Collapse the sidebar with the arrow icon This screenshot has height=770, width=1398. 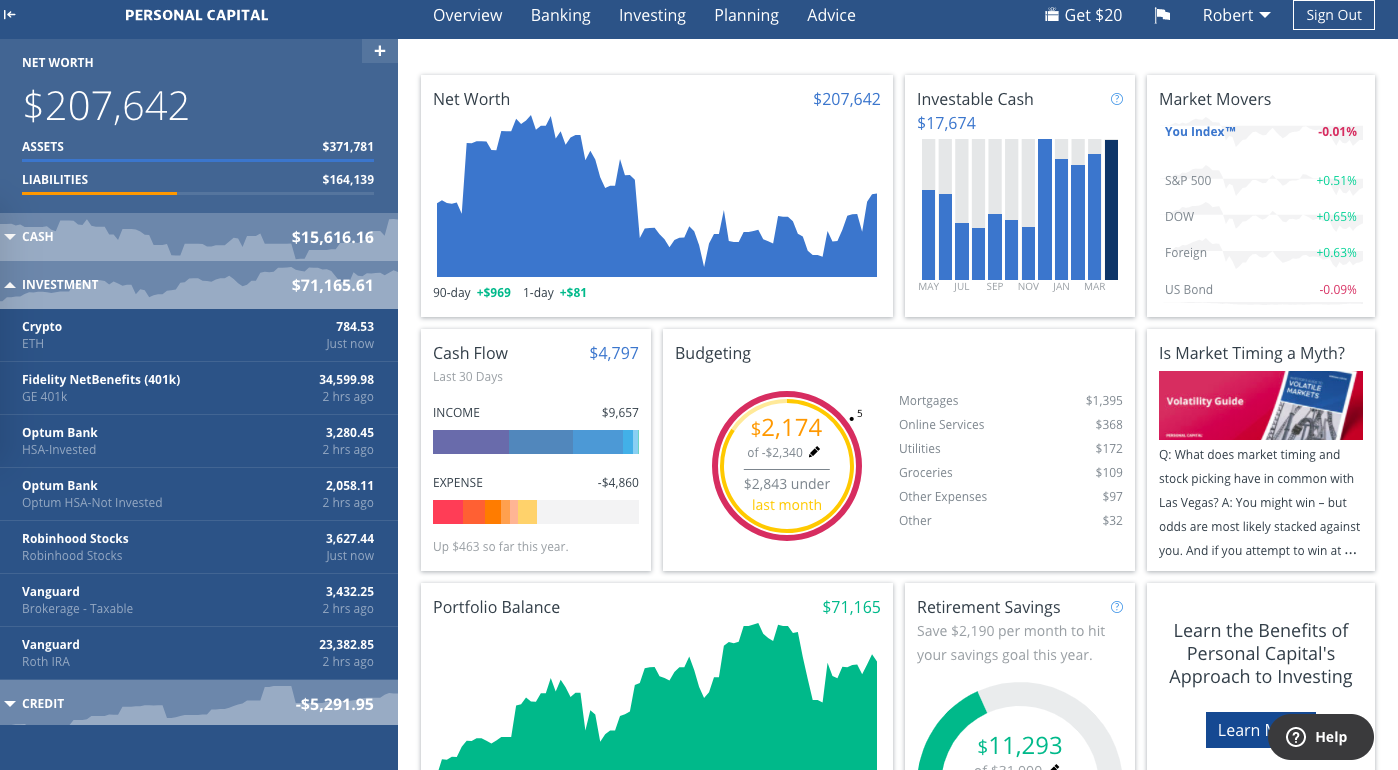pos(10,15)
